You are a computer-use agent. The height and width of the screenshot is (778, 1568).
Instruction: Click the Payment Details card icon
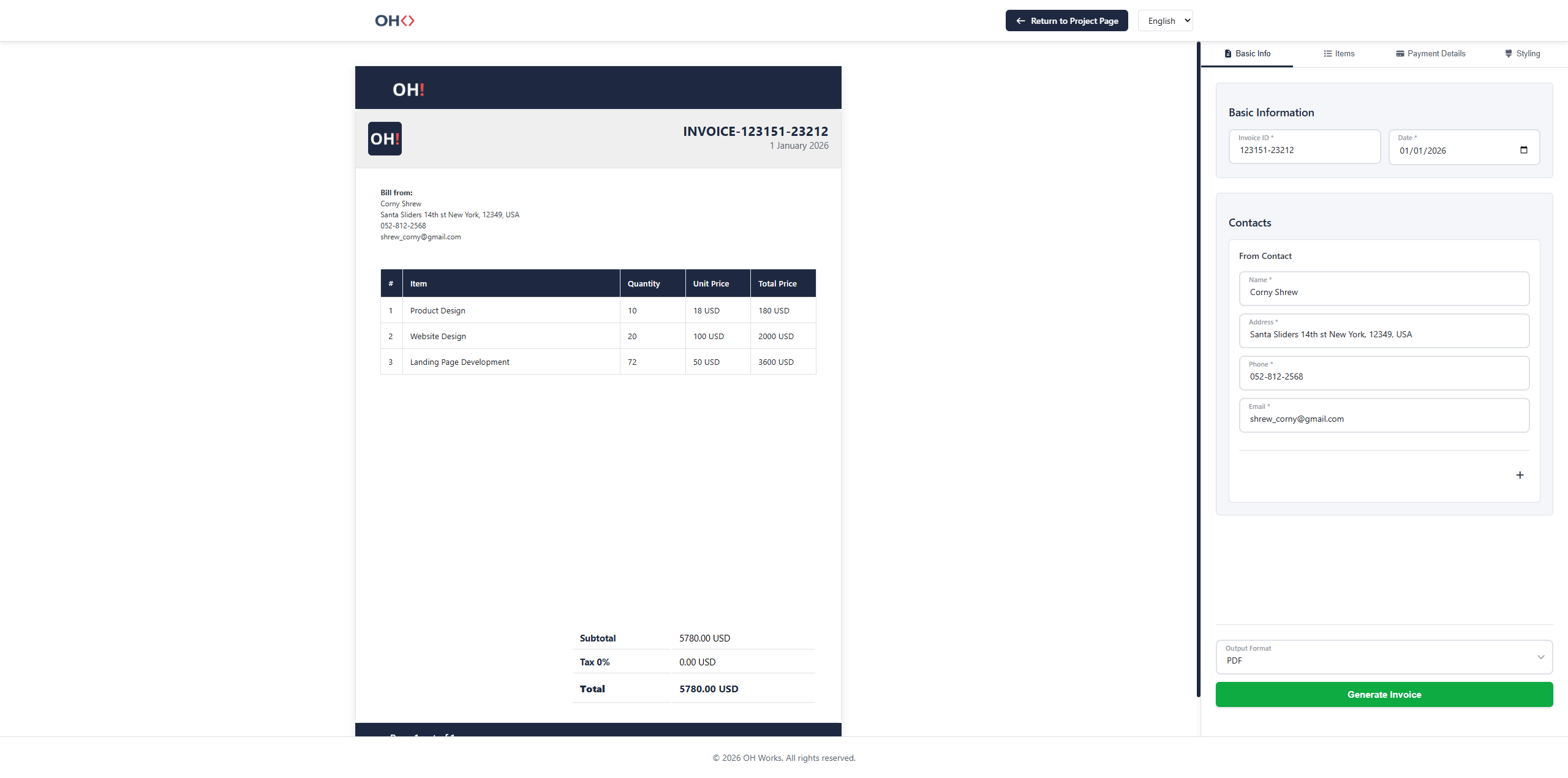pyautogui.click(x=1400, y=54)
